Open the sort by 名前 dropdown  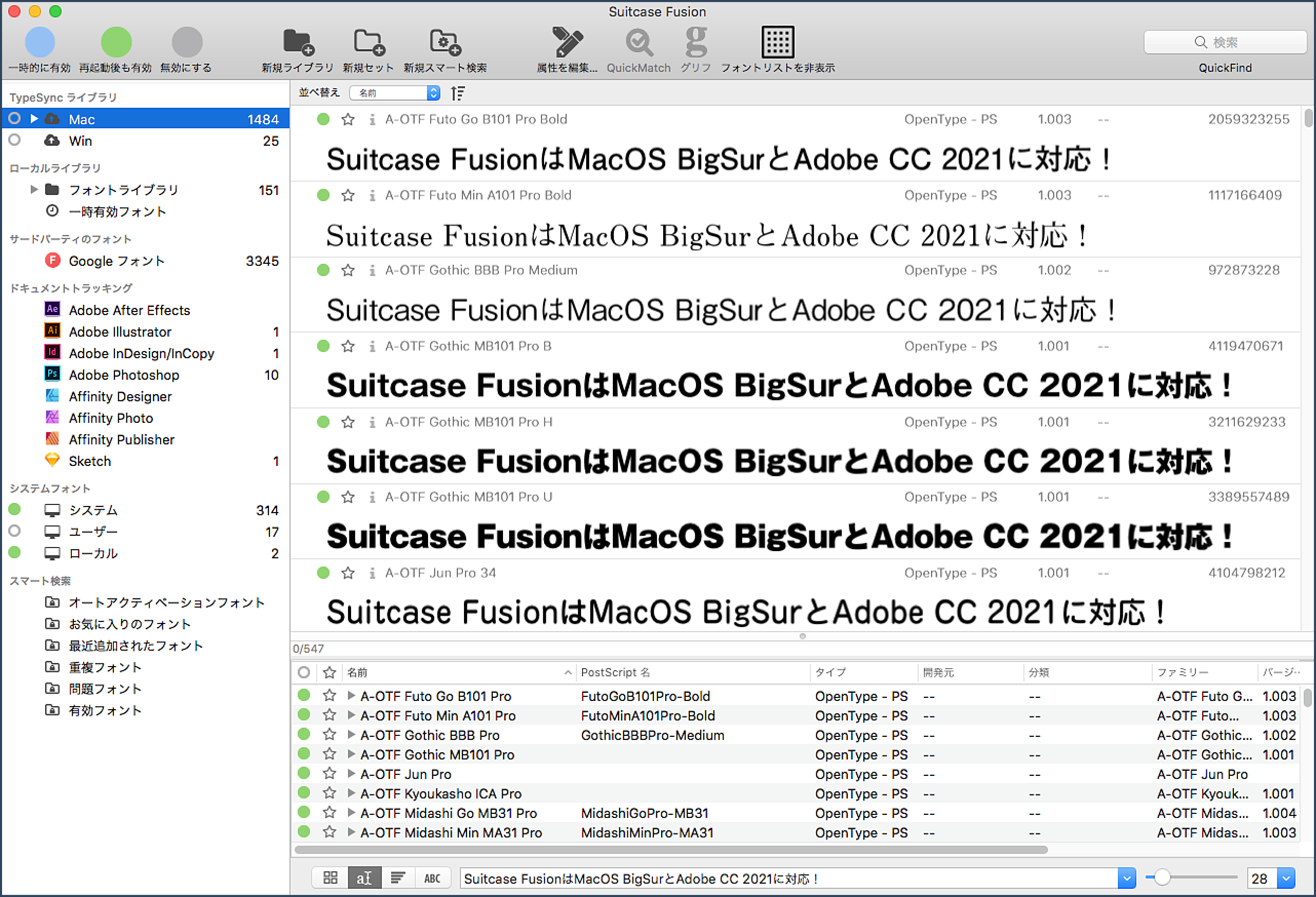coord(395,93)
